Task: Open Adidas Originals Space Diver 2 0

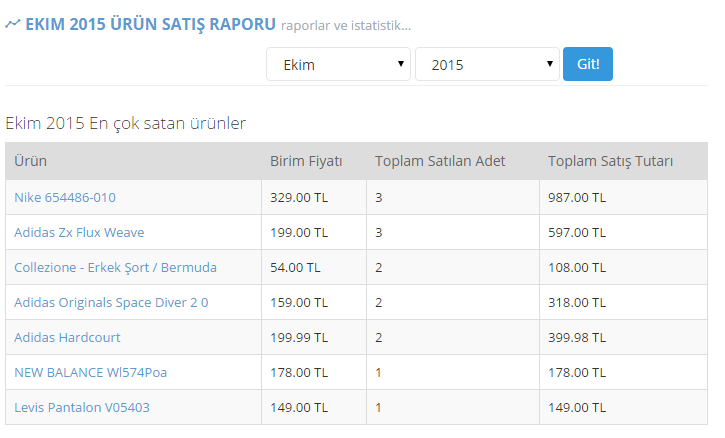Action: click(x=111, y=303)
